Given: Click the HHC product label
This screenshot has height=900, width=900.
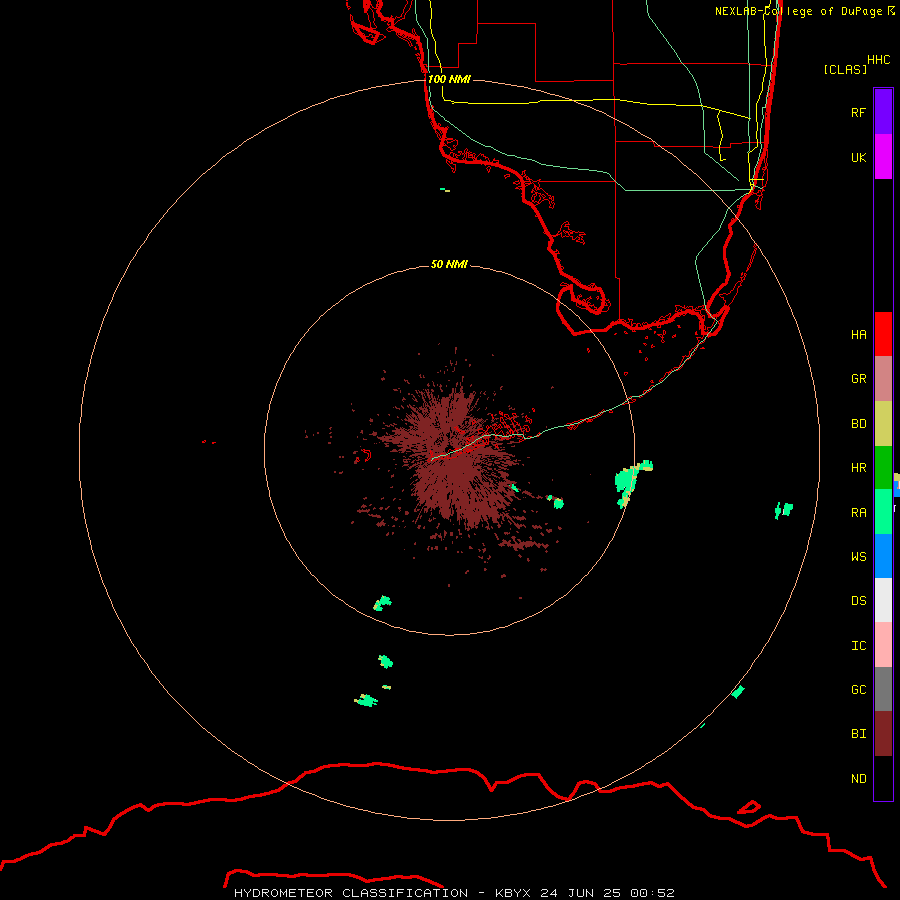Looking at the screenshot, I should [x=879, y=60].
